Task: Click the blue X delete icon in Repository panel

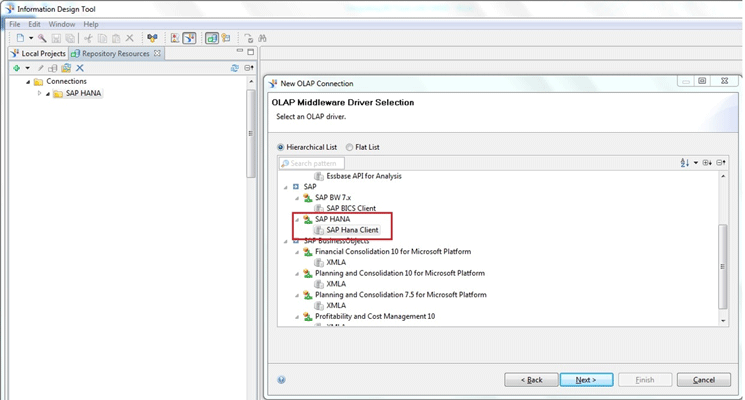Action: click(80, 68)
